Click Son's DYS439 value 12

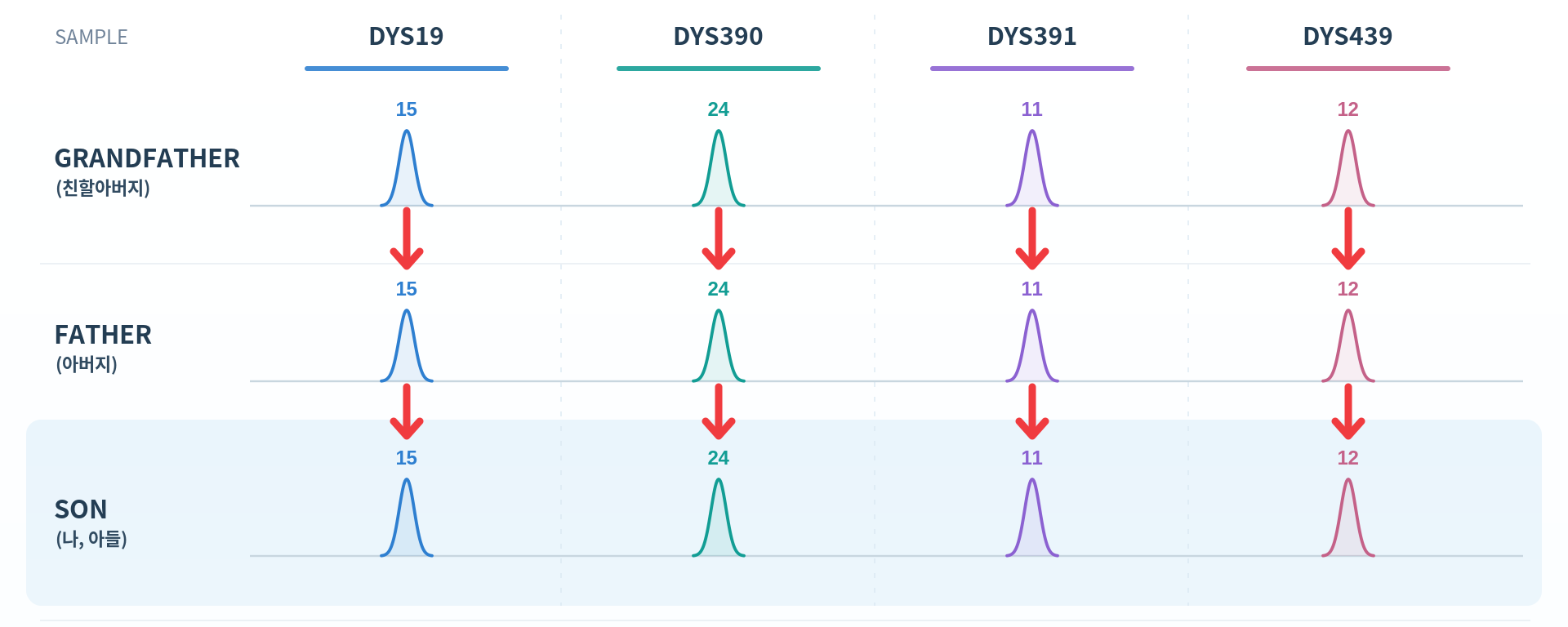click(x=1347, y=458)
